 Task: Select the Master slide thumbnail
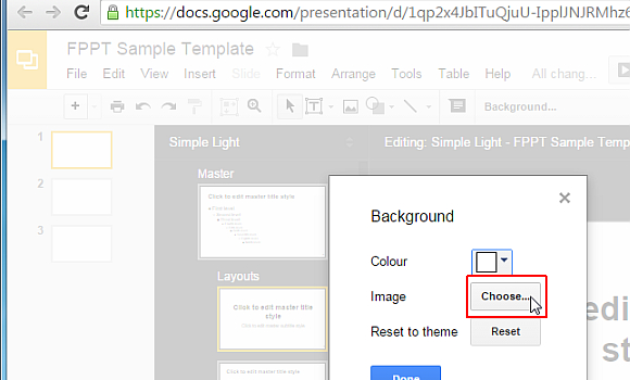click(x=262, y=222)
